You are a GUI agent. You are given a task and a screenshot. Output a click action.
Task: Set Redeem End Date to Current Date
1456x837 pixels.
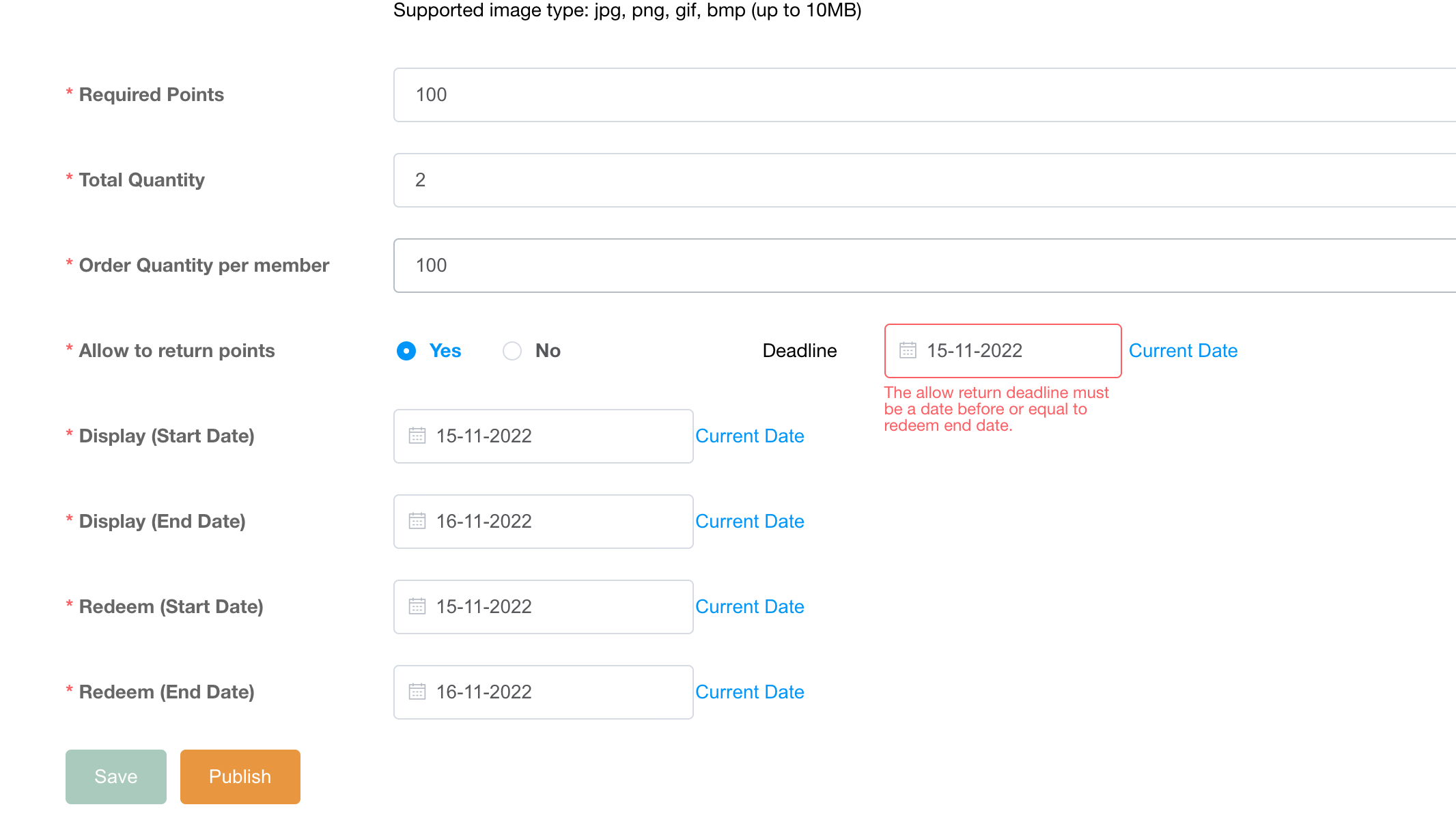tap(749, 692)
